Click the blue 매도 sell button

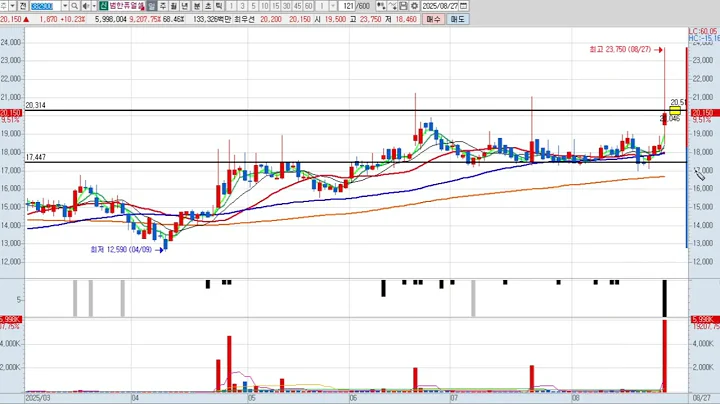(457, 19)
